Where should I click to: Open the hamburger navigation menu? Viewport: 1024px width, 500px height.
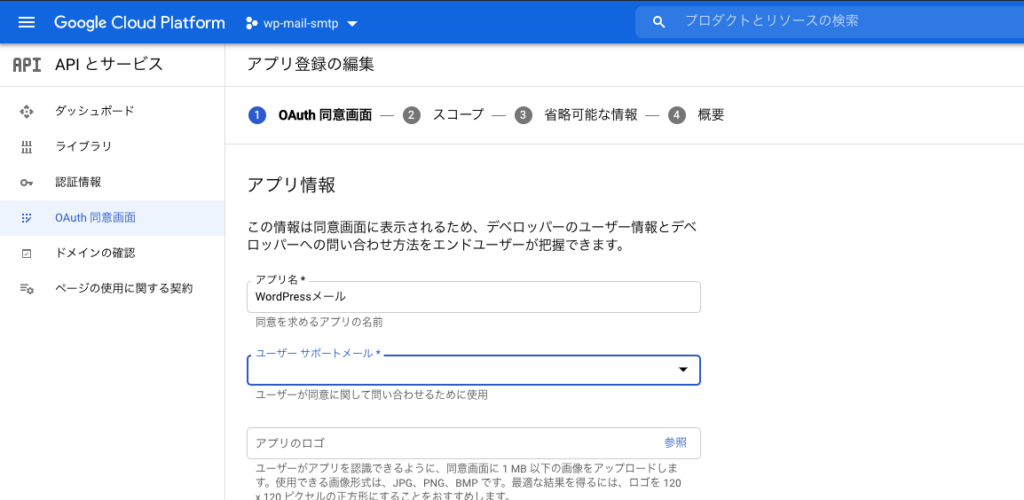click(x=27, y=22)
